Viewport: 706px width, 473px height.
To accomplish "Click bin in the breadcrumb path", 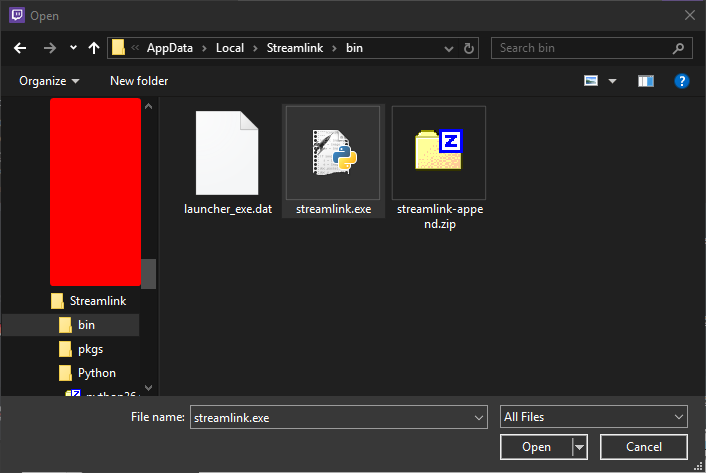I will (354, 48).
